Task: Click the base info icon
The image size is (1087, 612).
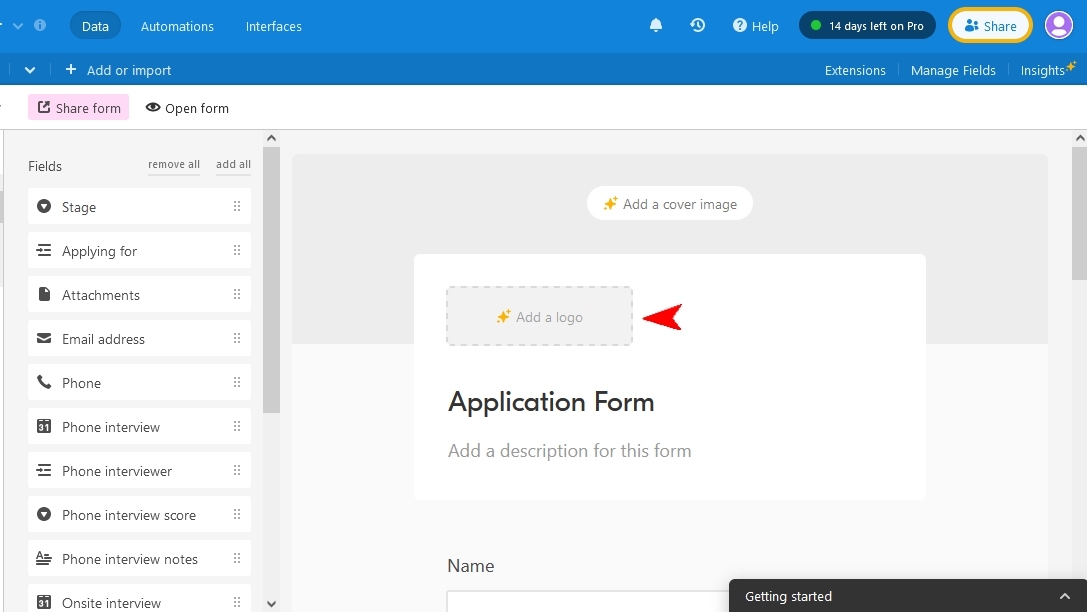Action: [40, 25]
